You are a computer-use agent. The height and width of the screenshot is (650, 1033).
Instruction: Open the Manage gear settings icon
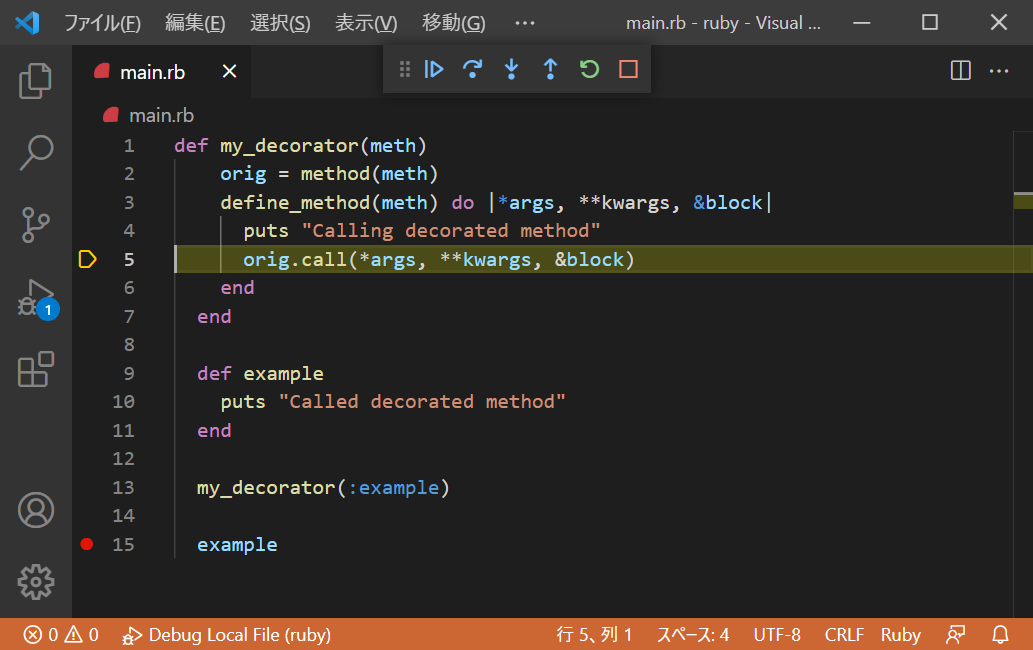click(36, 582)
